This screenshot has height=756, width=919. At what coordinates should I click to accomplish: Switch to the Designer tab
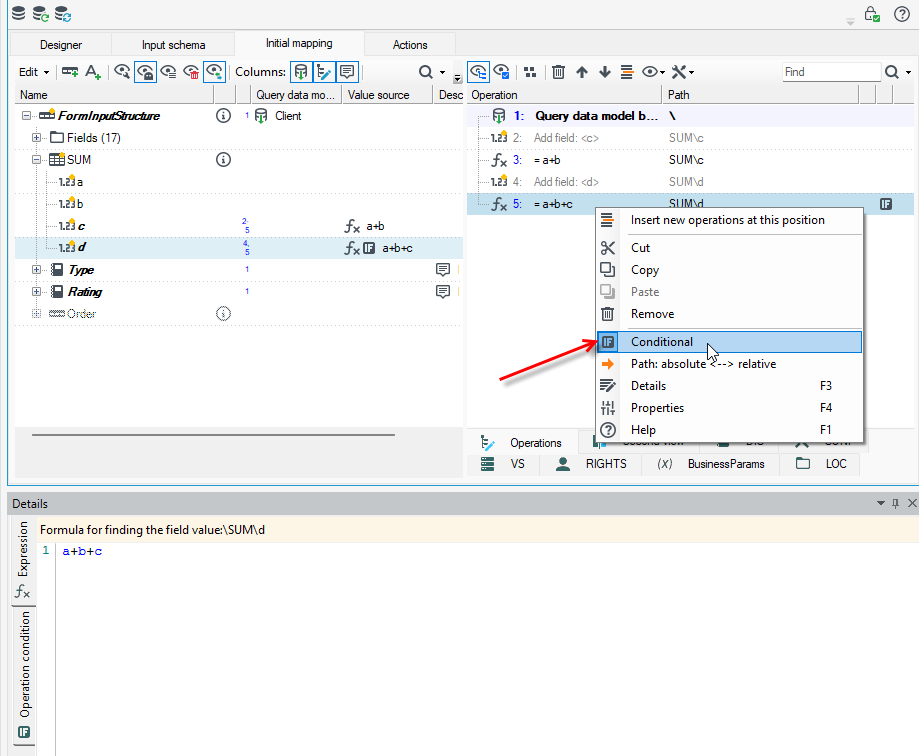pos(61,45)
